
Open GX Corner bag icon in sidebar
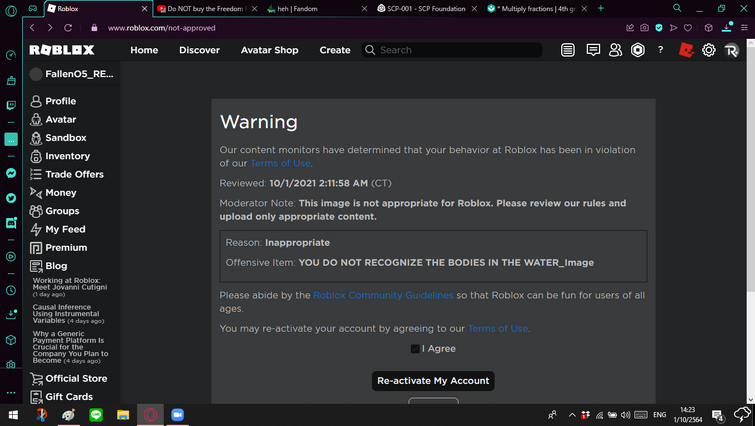click(11, 80)
